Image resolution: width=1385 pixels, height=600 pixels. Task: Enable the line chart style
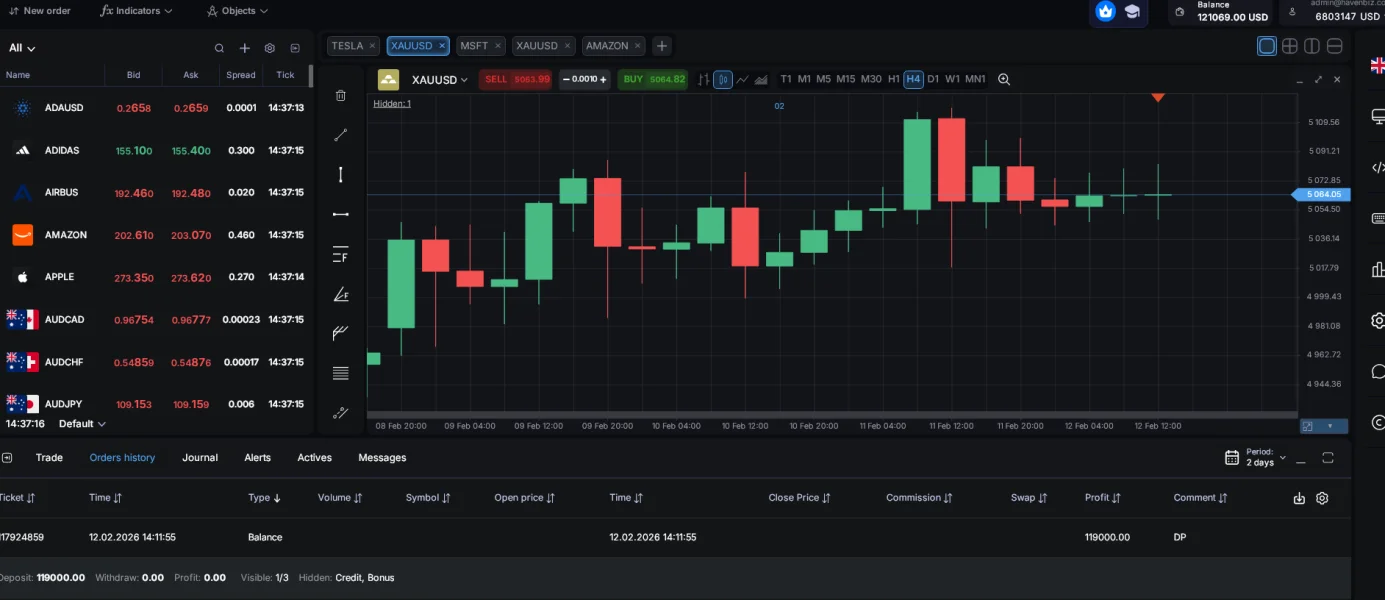point(742,79)
